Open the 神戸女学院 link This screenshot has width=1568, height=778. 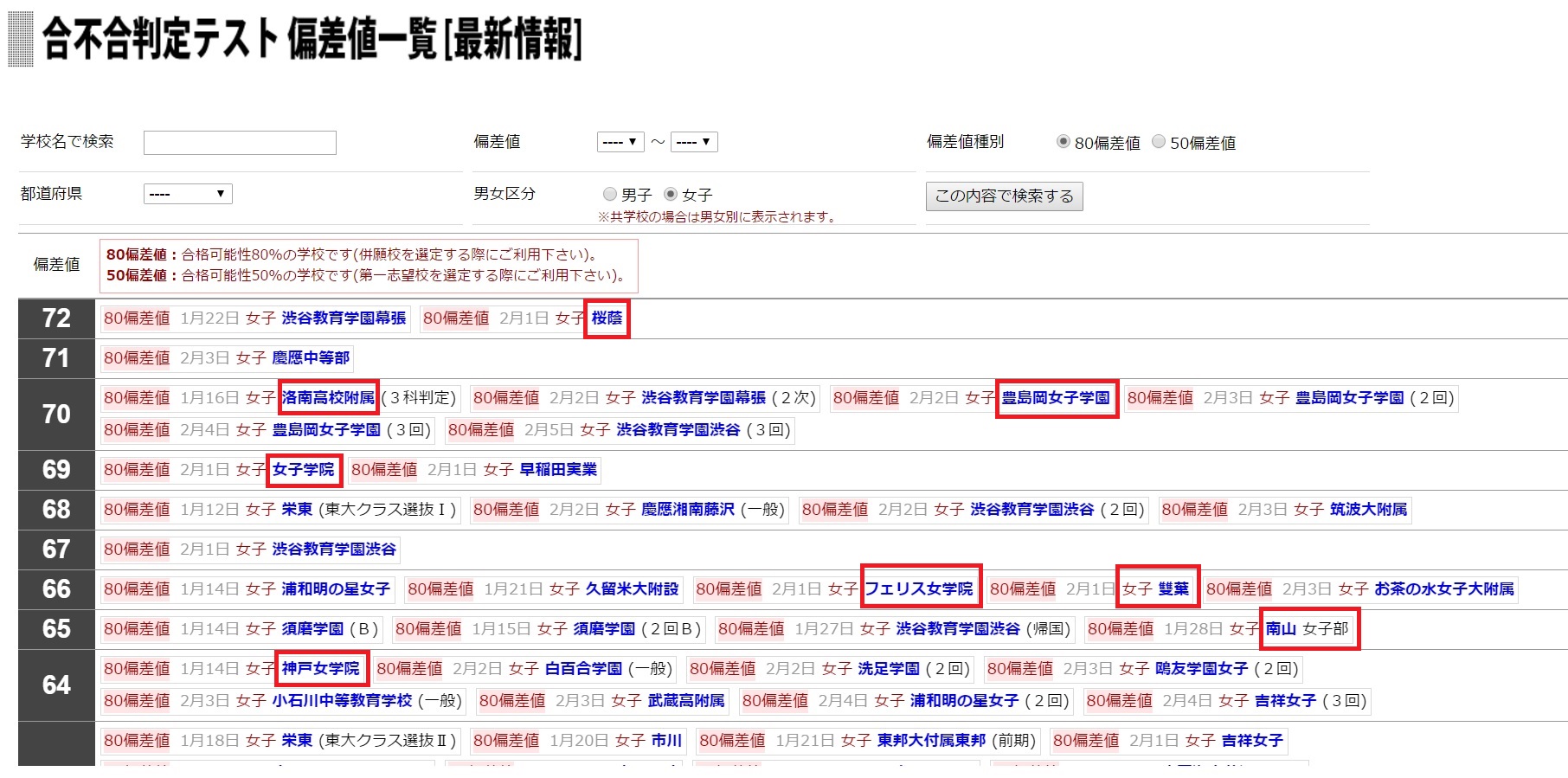(x=320, y=669)
